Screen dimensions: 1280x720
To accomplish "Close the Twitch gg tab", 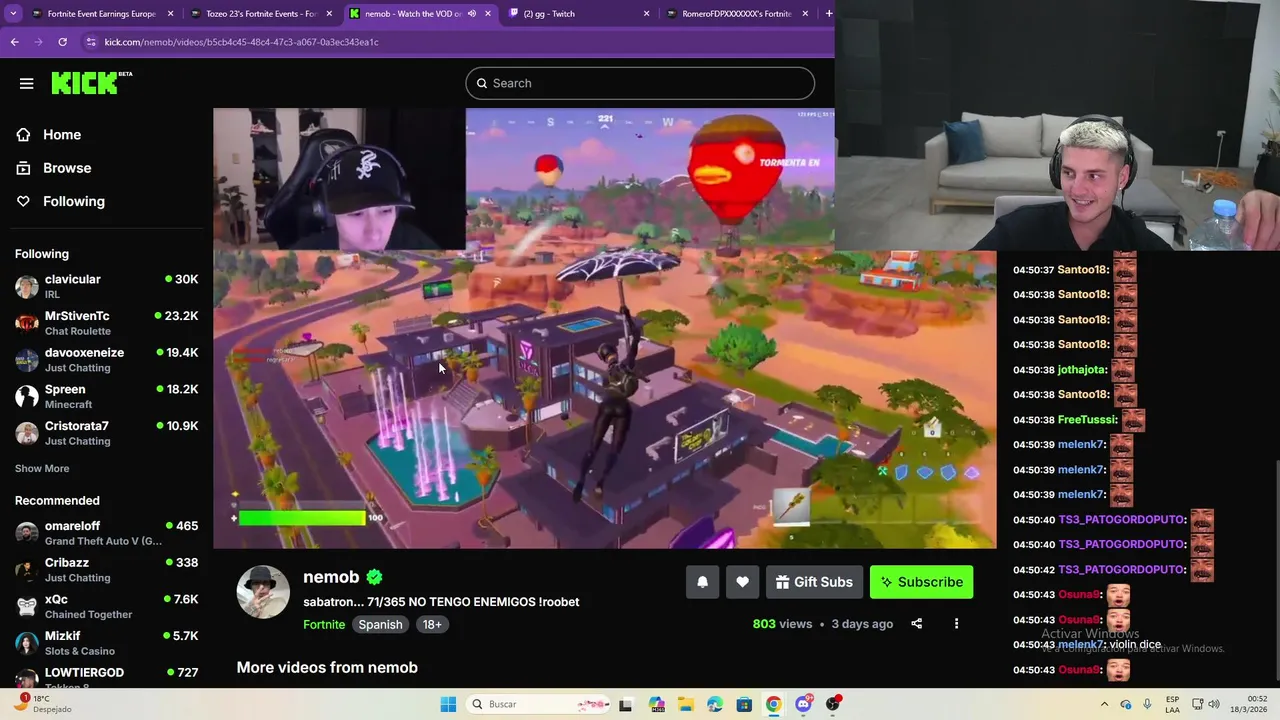I will tap(646, 14).
